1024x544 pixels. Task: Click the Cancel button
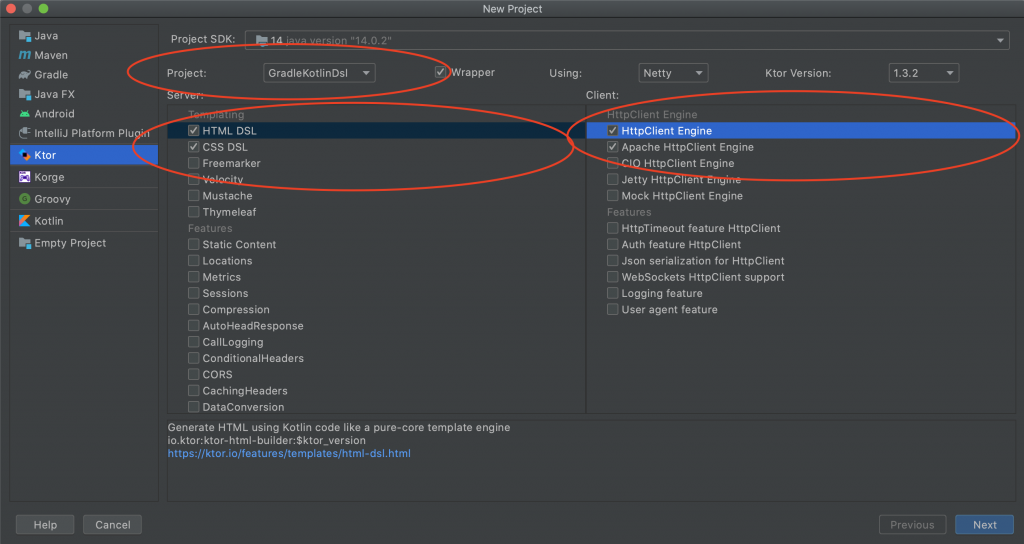pyautogui.click(x=112, y=524)
